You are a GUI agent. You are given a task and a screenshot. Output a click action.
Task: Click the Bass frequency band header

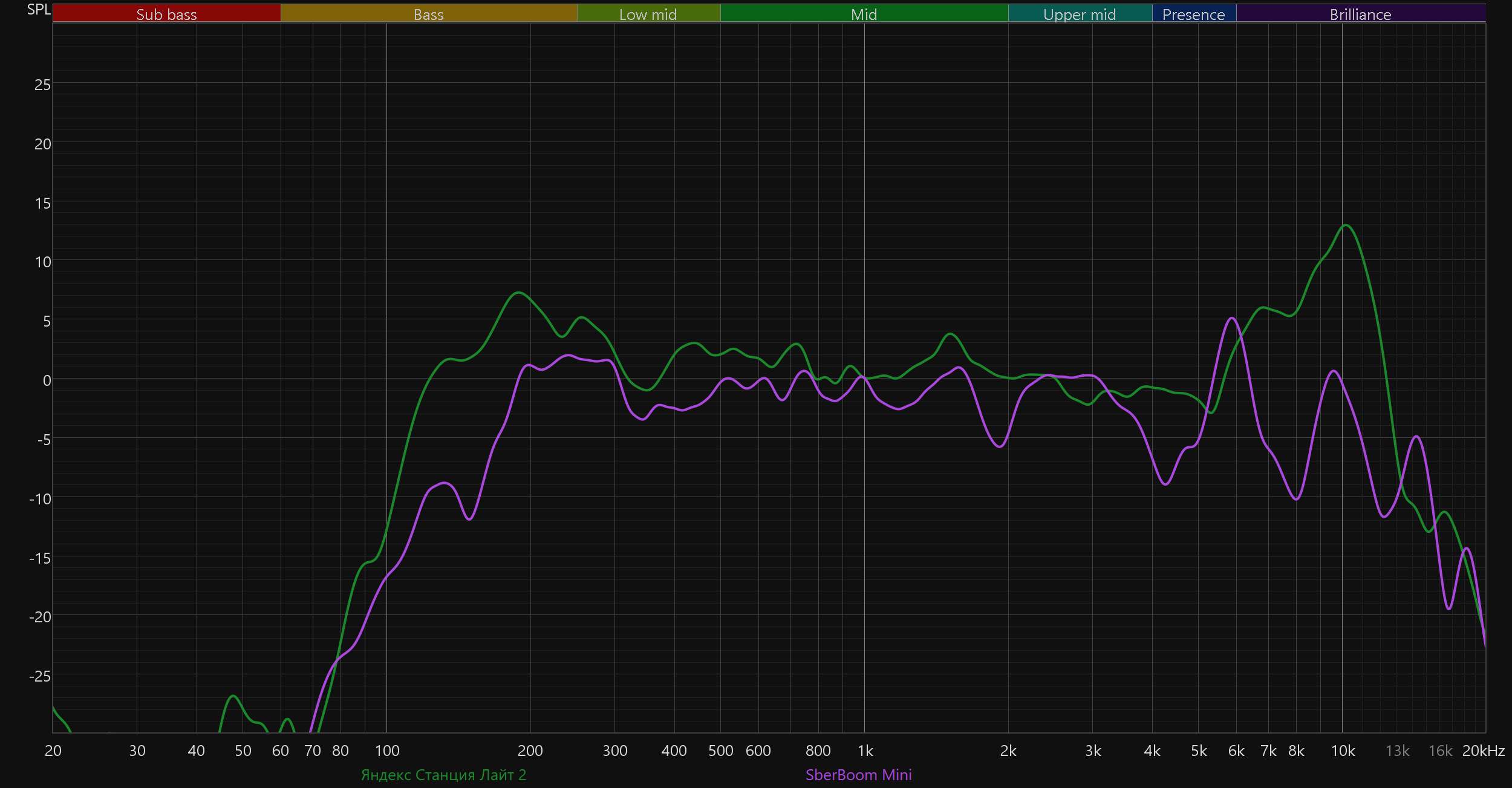coord(428,14)
